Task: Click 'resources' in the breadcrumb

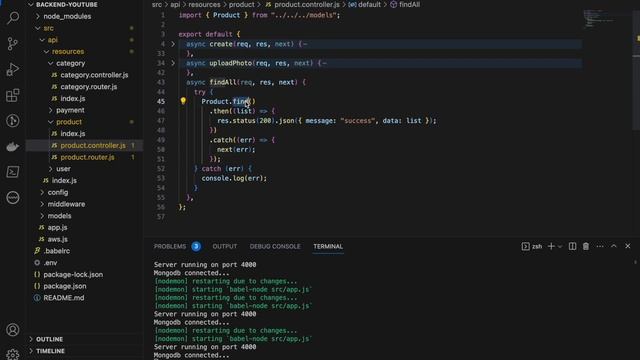Action: pos(204,4)
